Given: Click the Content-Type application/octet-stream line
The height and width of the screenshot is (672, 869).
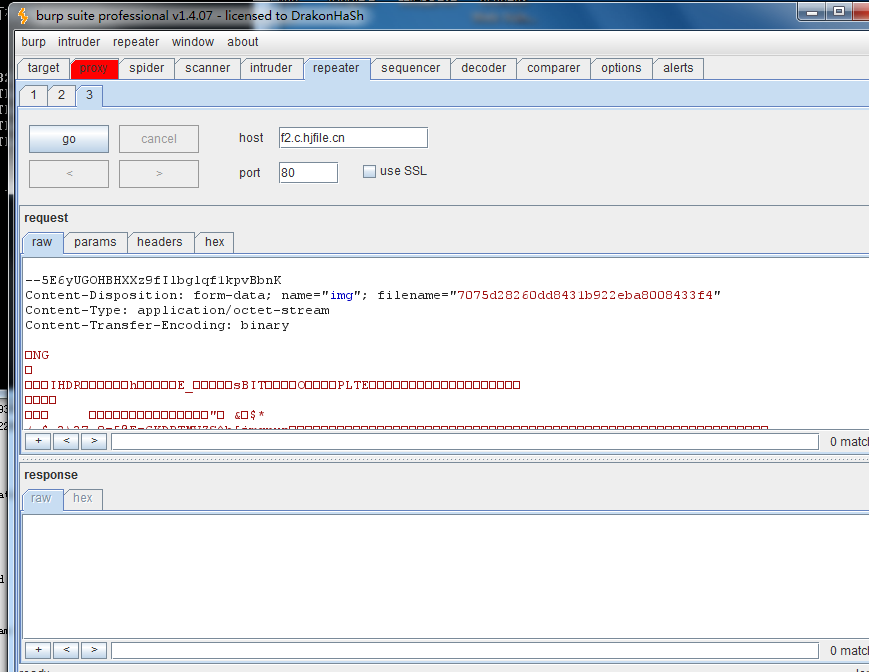Looking at the screenshot, I should 177,310.
